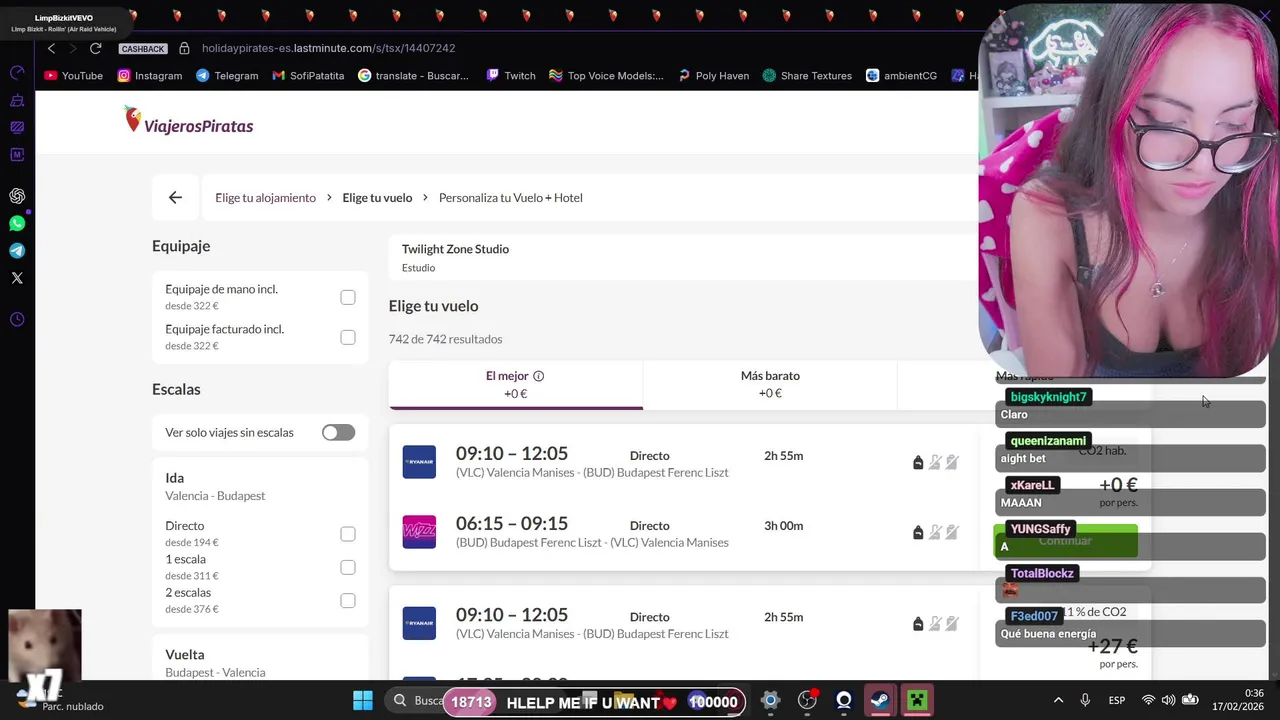Open Top Voice Models bookmark
The height and width of the screenshot is (720, 1280).
click(606, 75)
